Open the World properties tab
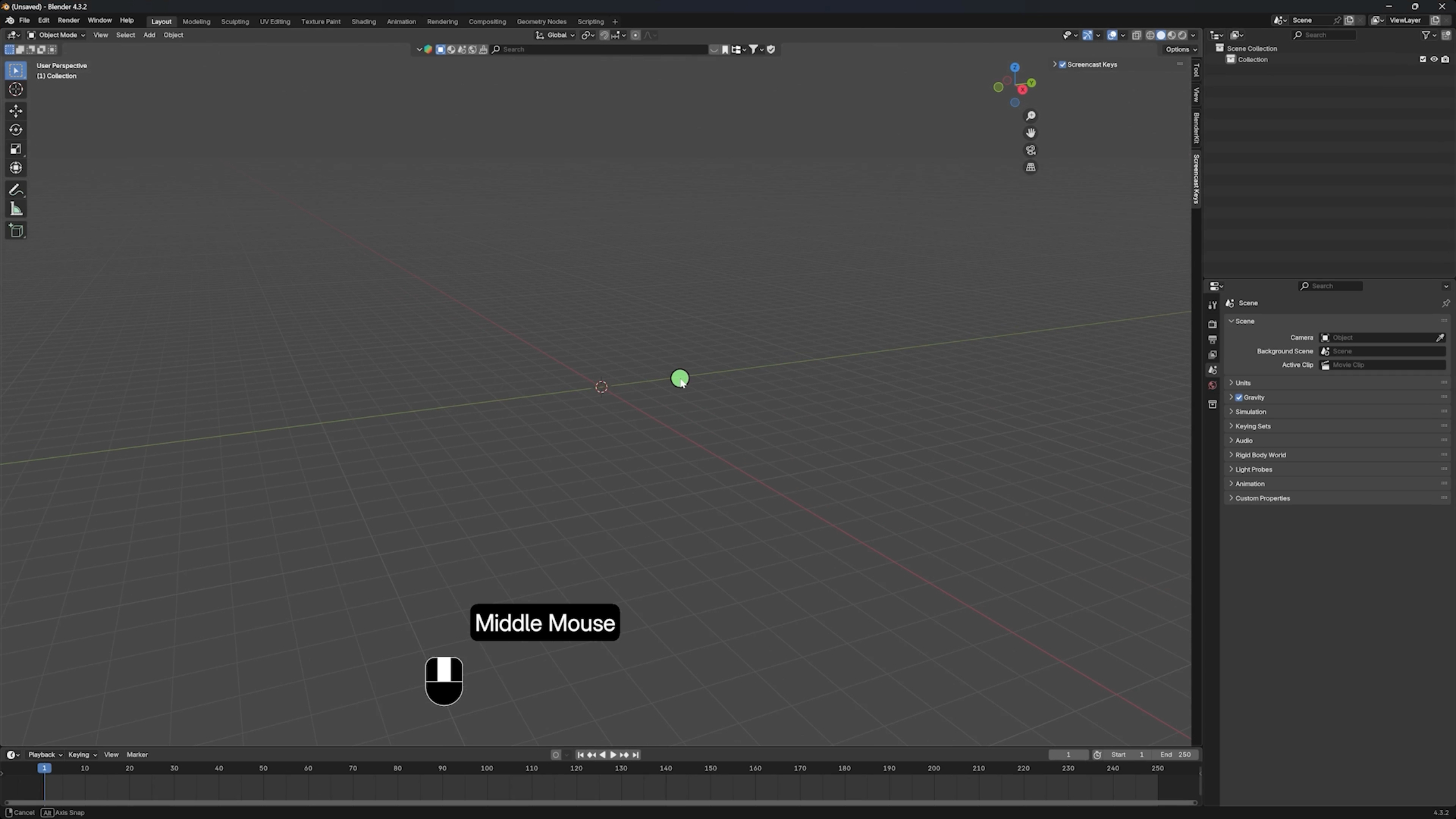The height and width of the screenshot is (819, 1456). pyautogui.click(x=1212, y=385)
